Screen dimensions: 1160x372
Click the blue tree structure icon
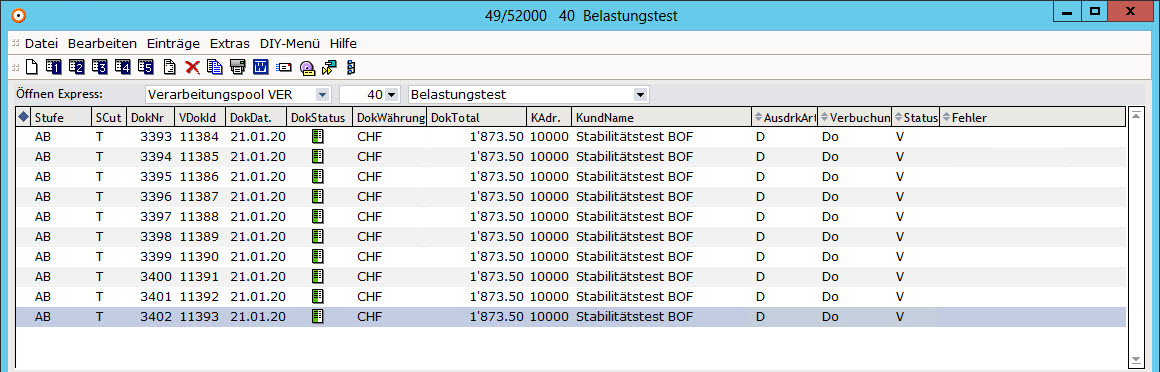click(x=351, y=67)
